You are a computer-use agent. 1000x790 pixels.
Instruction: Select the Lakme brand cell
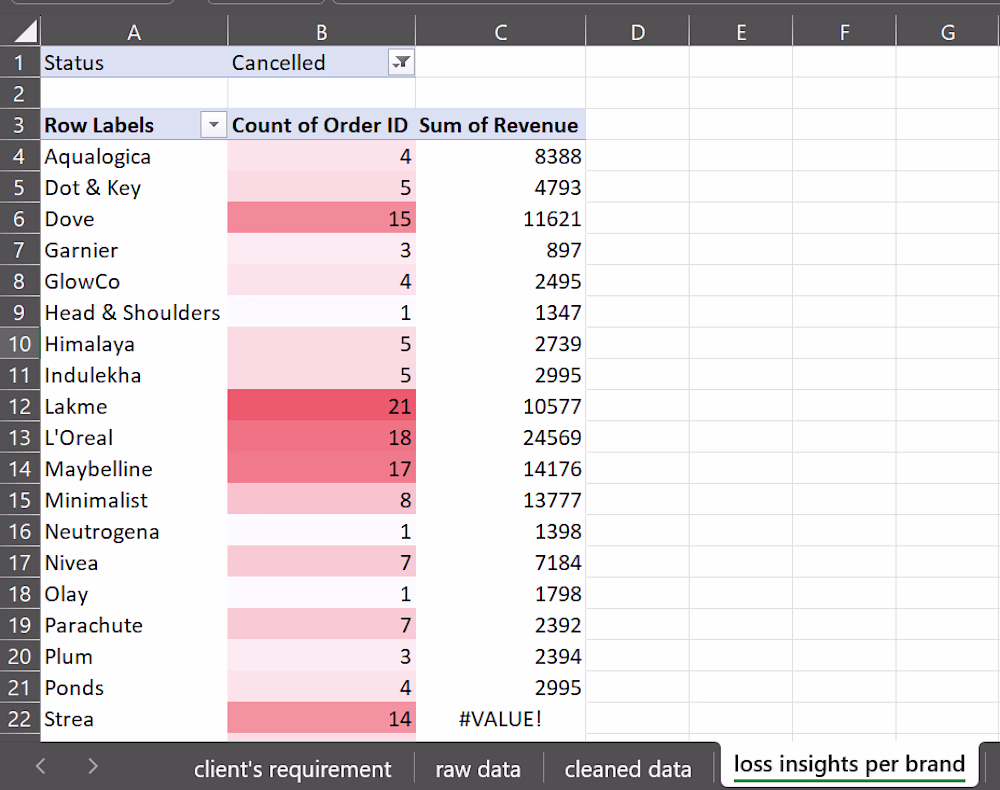134,406
